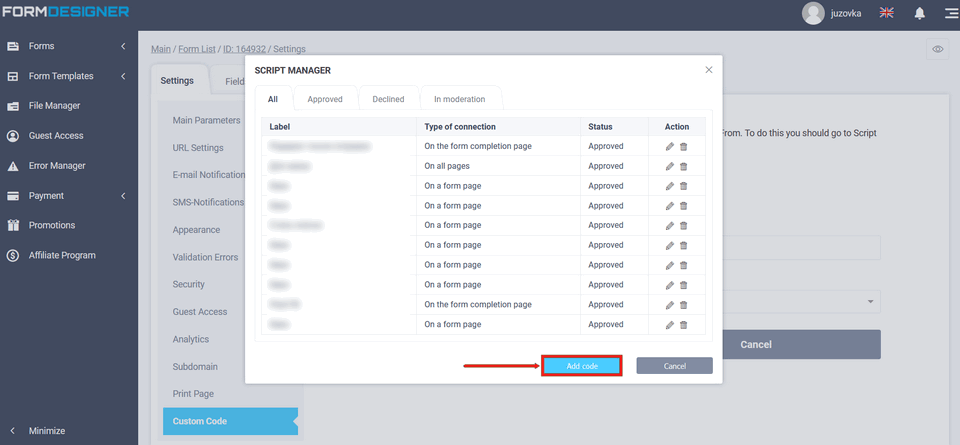Delete the 'On all pages' script row
Viewport: 960px width, 445px height.
(684, 166)
